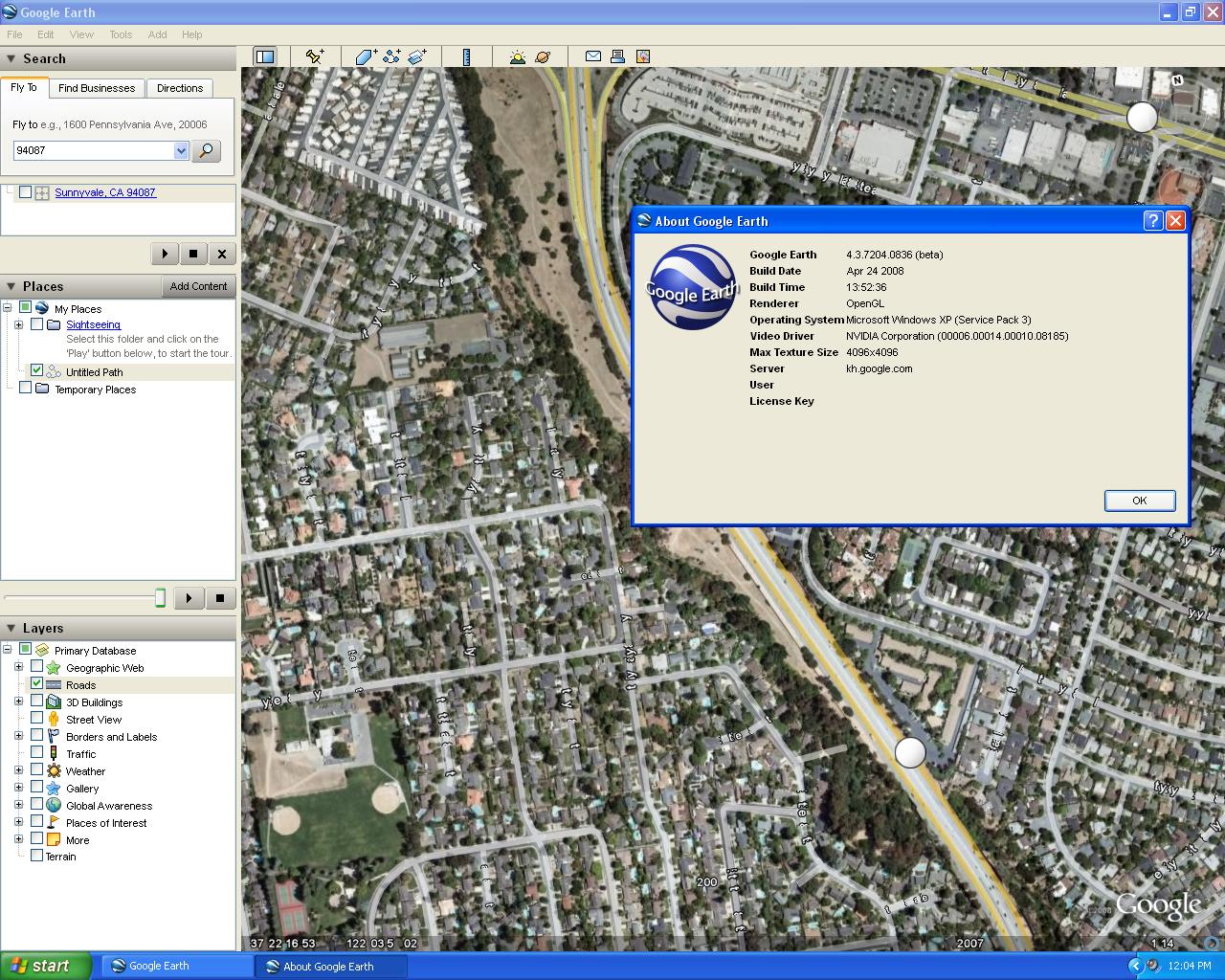The image size is (1225, 980).
Task: Switch to the Find Businesses tab
Action: 97,88
